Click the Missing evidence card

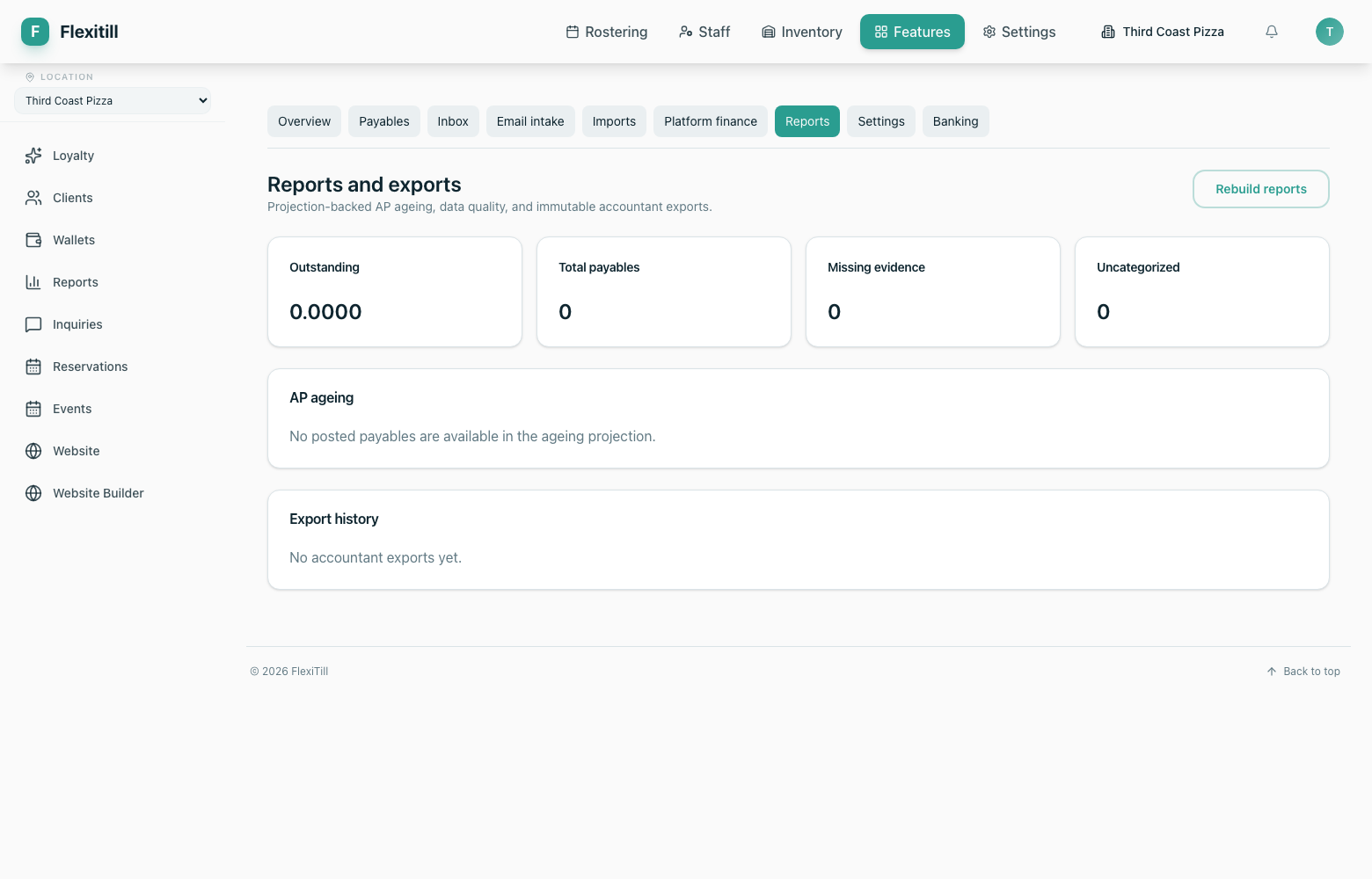coord(933,292)
